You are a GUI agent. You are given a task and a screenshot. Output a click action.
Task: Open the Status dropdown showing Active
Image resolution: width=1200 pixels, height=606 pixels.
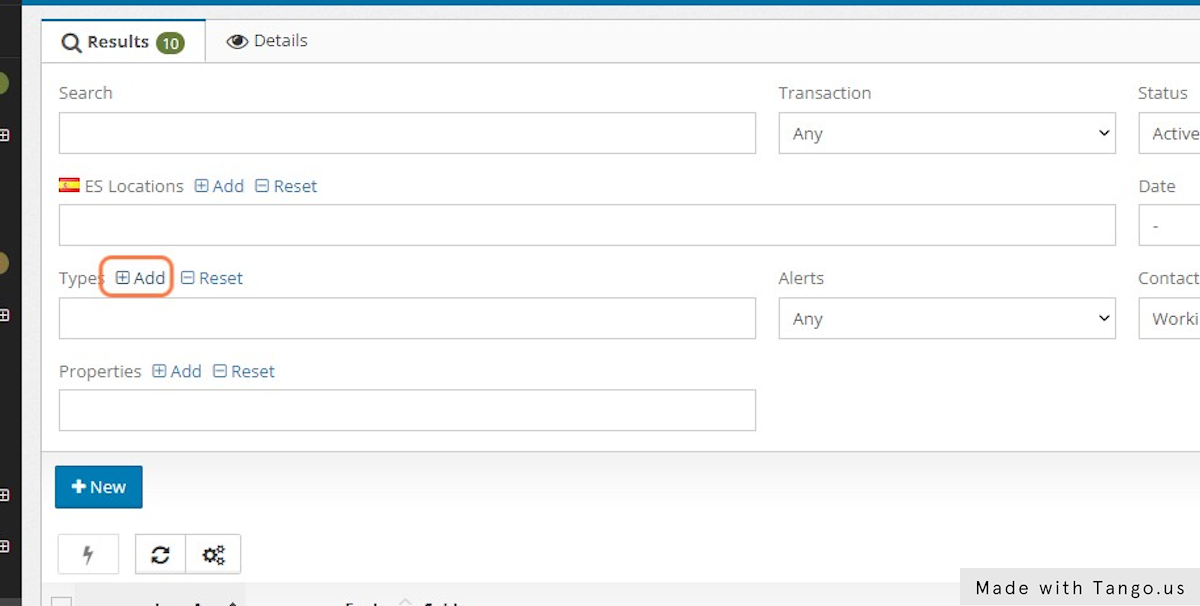(1170, 133)
